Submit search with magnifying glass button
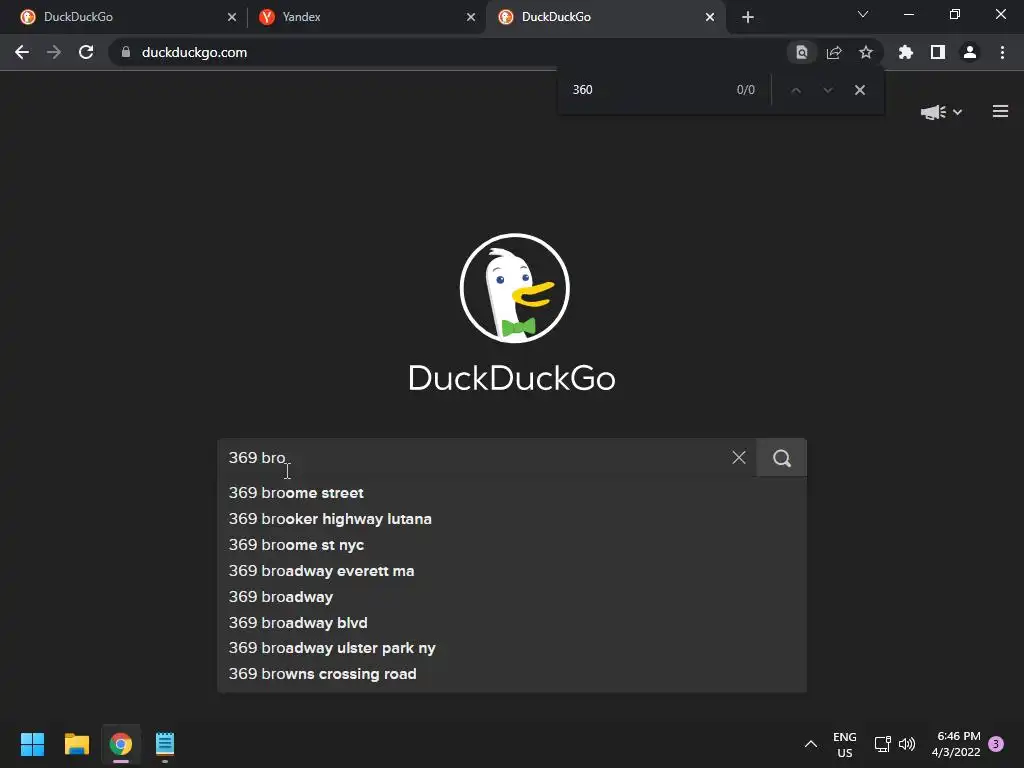 point(782,458)
